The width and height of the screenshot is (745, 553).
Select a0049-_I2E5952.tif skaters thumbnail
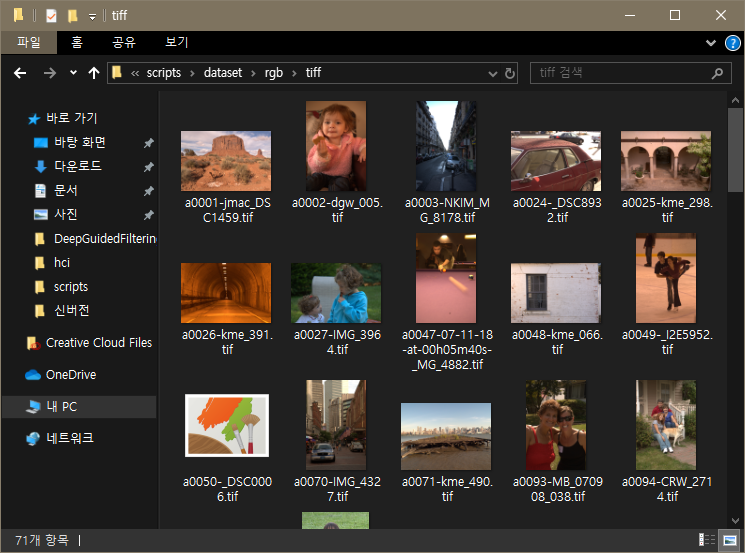[666, 278]
